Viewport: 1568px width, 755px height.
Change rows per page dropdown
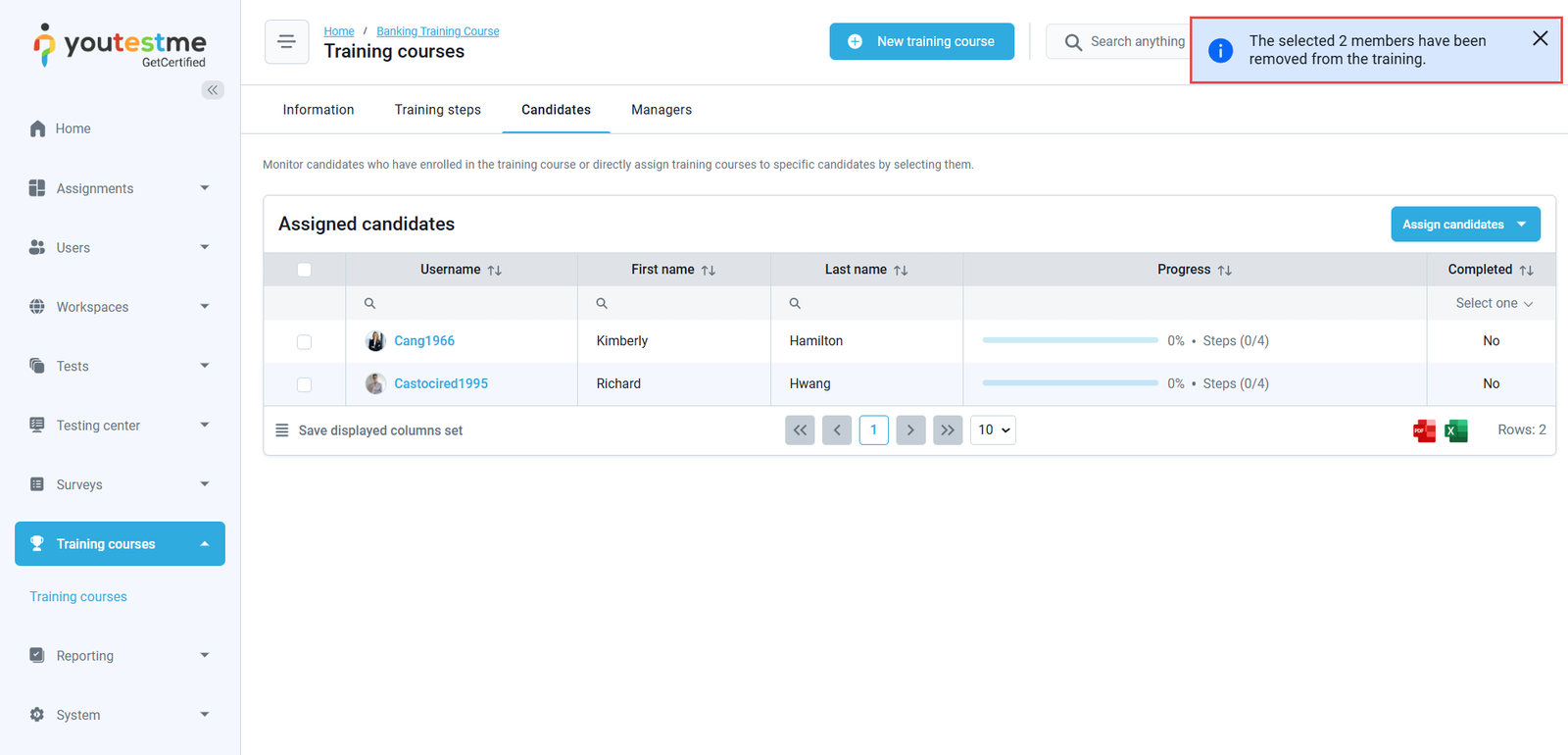[x=993, y=430]
